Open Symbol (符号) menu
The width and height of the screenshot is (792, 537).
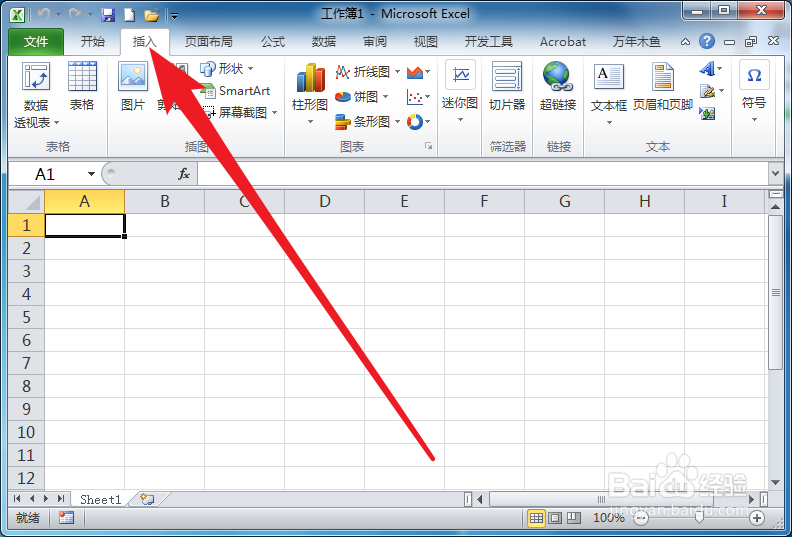tap(754, 91)
